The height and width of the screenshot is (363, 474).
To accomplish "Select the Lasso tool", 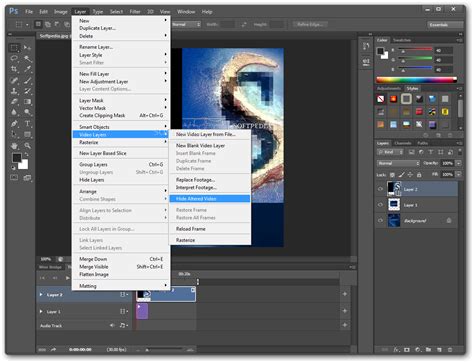I will (x=14, y=59).
